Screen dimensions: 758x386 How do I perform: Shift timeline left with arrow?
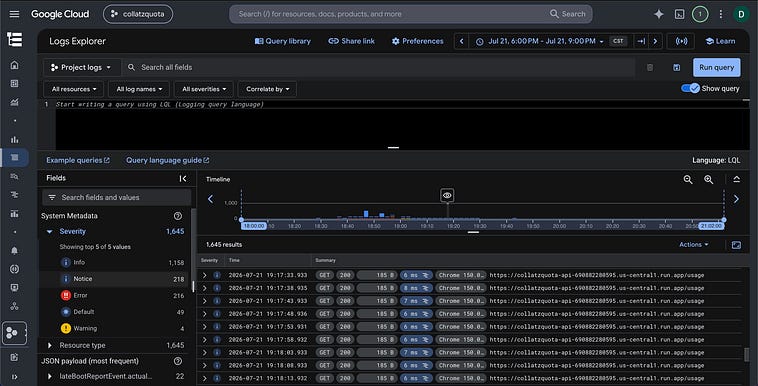pos(210,199)
